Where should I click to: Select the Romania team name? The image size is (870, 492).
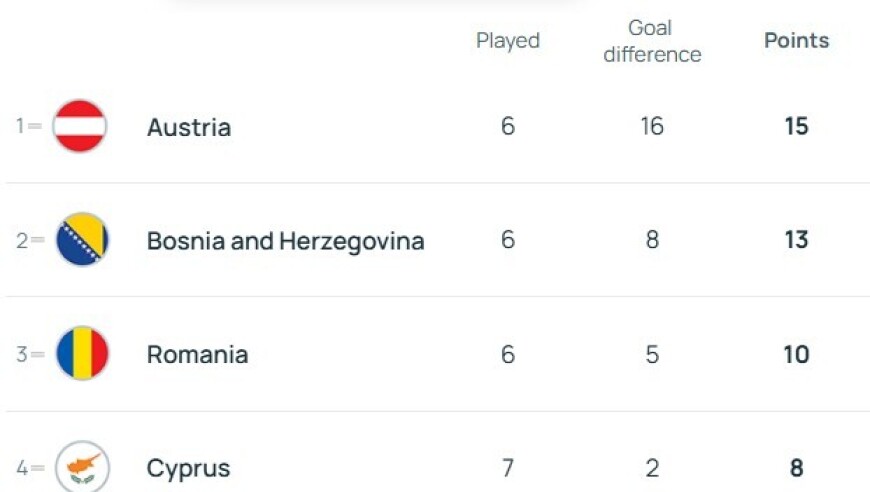point(197,355)
